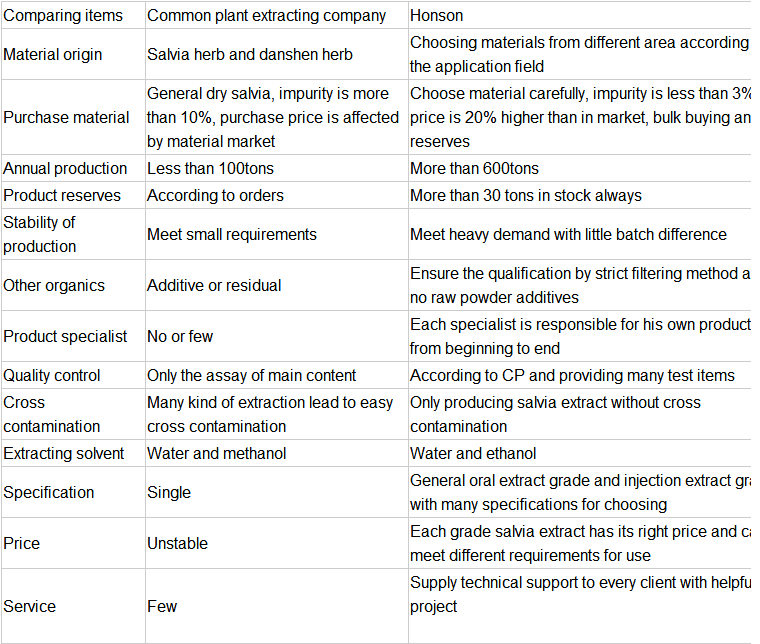Click the 'Honson' column header cell
The height and width of the screenshot is (644, 760).
437,15
